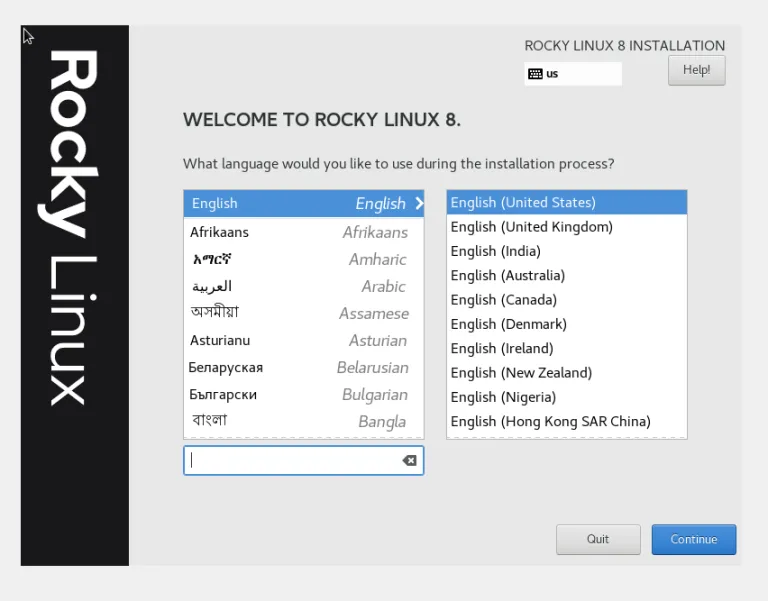Select Afrikaans in the language list
The height and width of the screenshot is (601, 768).
[x=304, y=232]
